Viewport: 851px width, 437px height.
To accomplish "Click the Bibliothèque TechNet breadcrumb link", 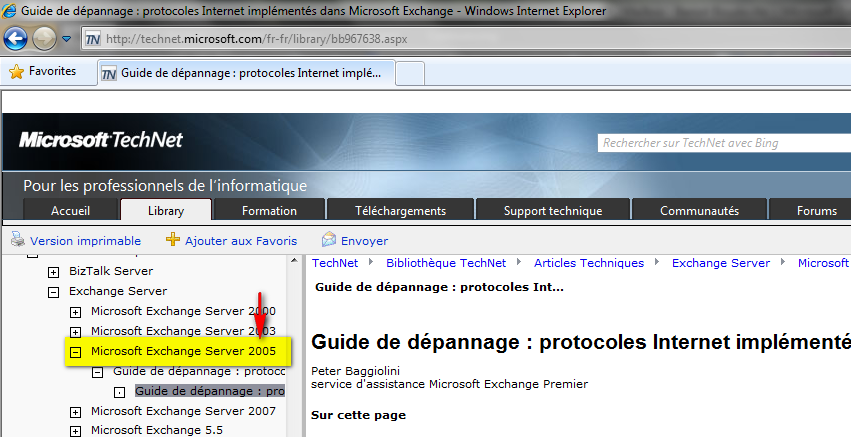I will pyautogui.click(x=446, y=263).
